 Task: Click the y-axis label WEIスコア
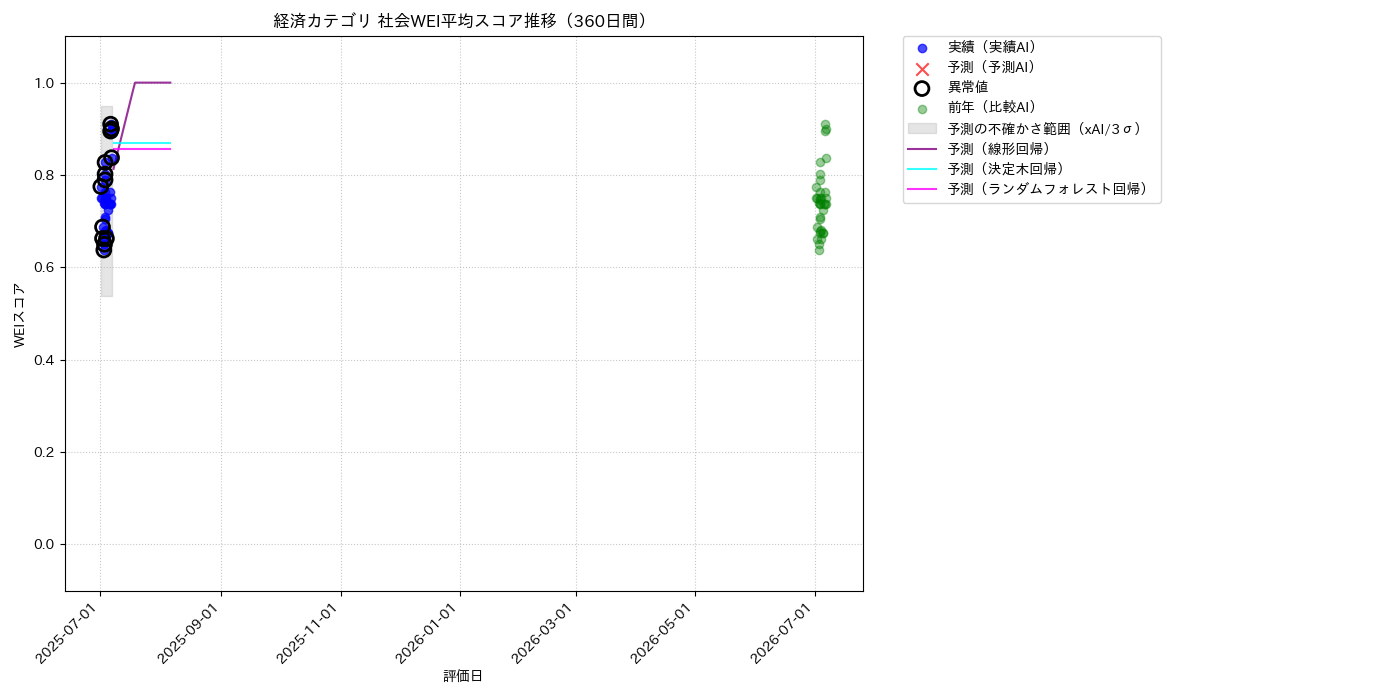[x=20, y=315]
